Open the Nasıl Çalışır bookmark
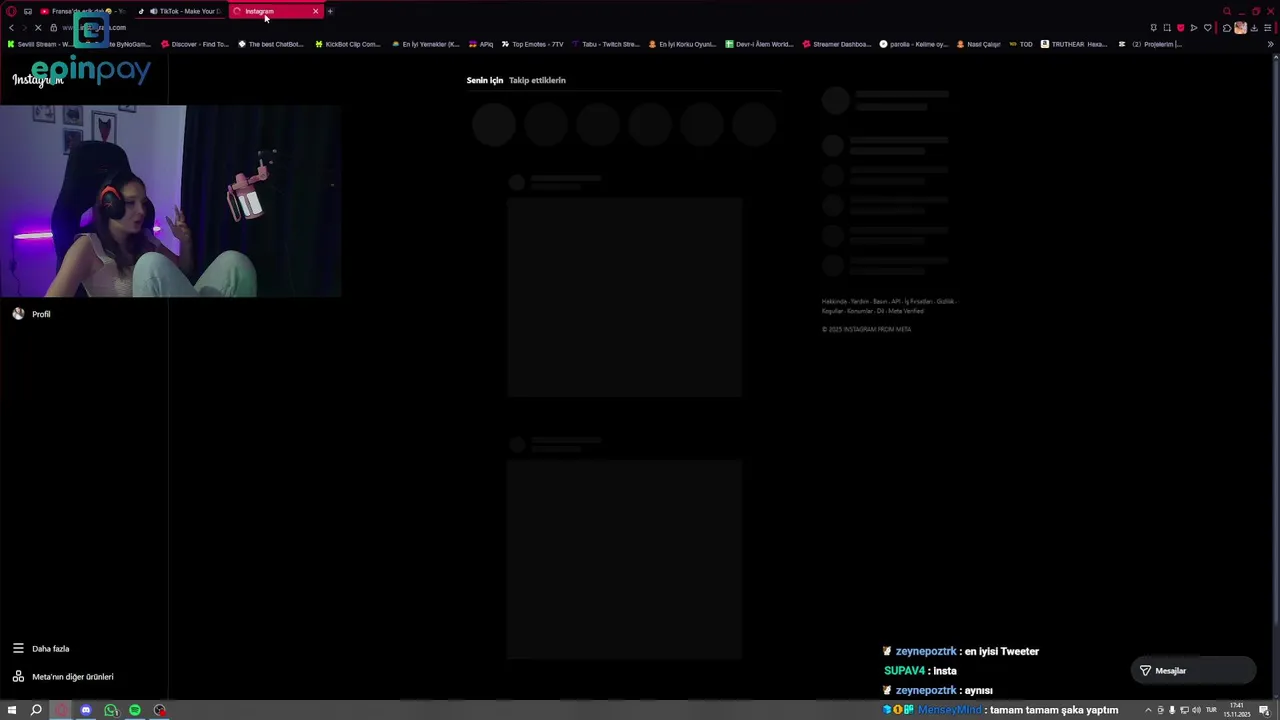This screenshot has height=720, width=1280. pyautogui.click(x=979, y=44)
